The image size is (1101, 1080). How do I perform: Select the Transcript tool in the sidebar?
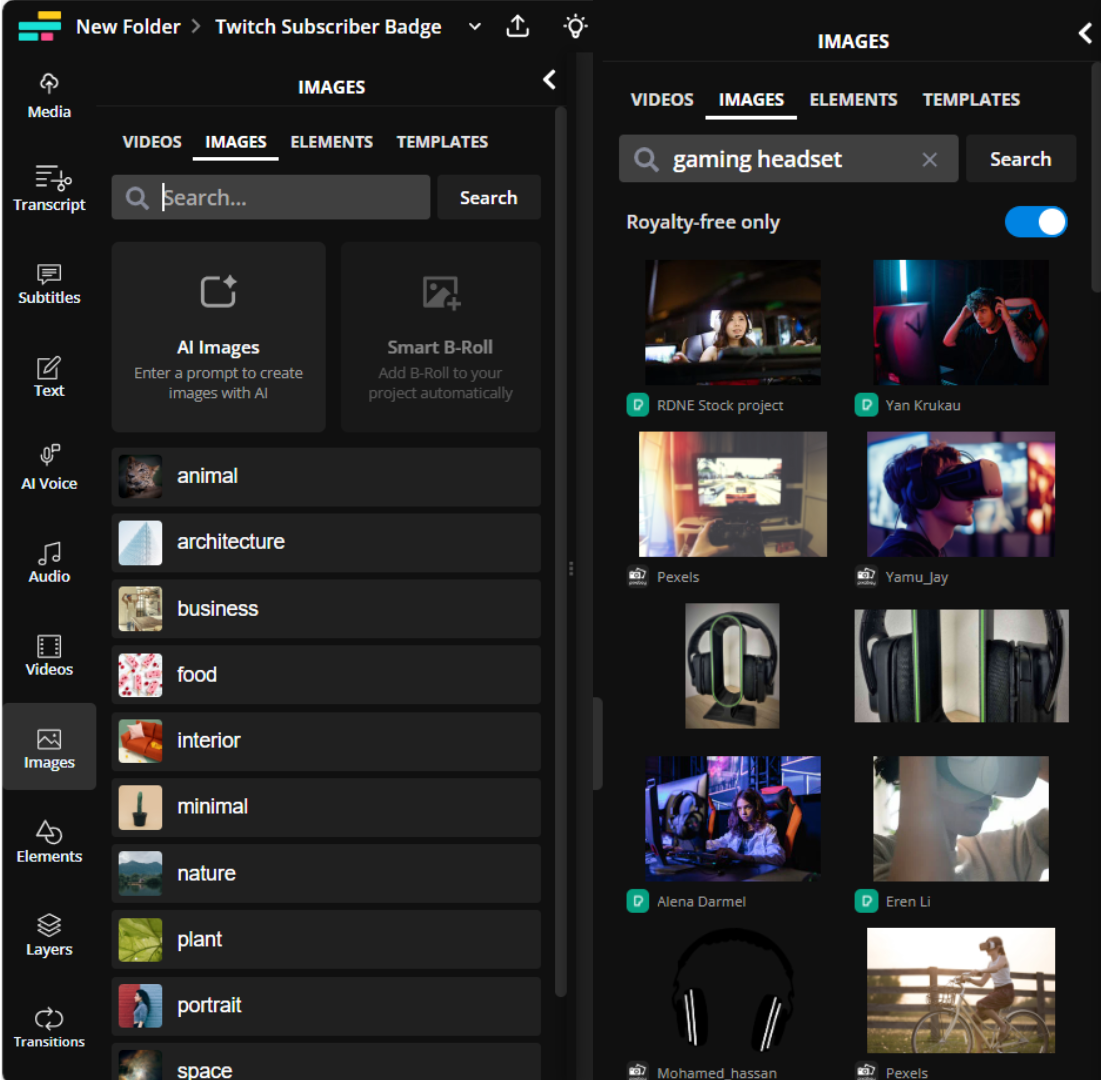pyautogui.click(x=48, y=188)
